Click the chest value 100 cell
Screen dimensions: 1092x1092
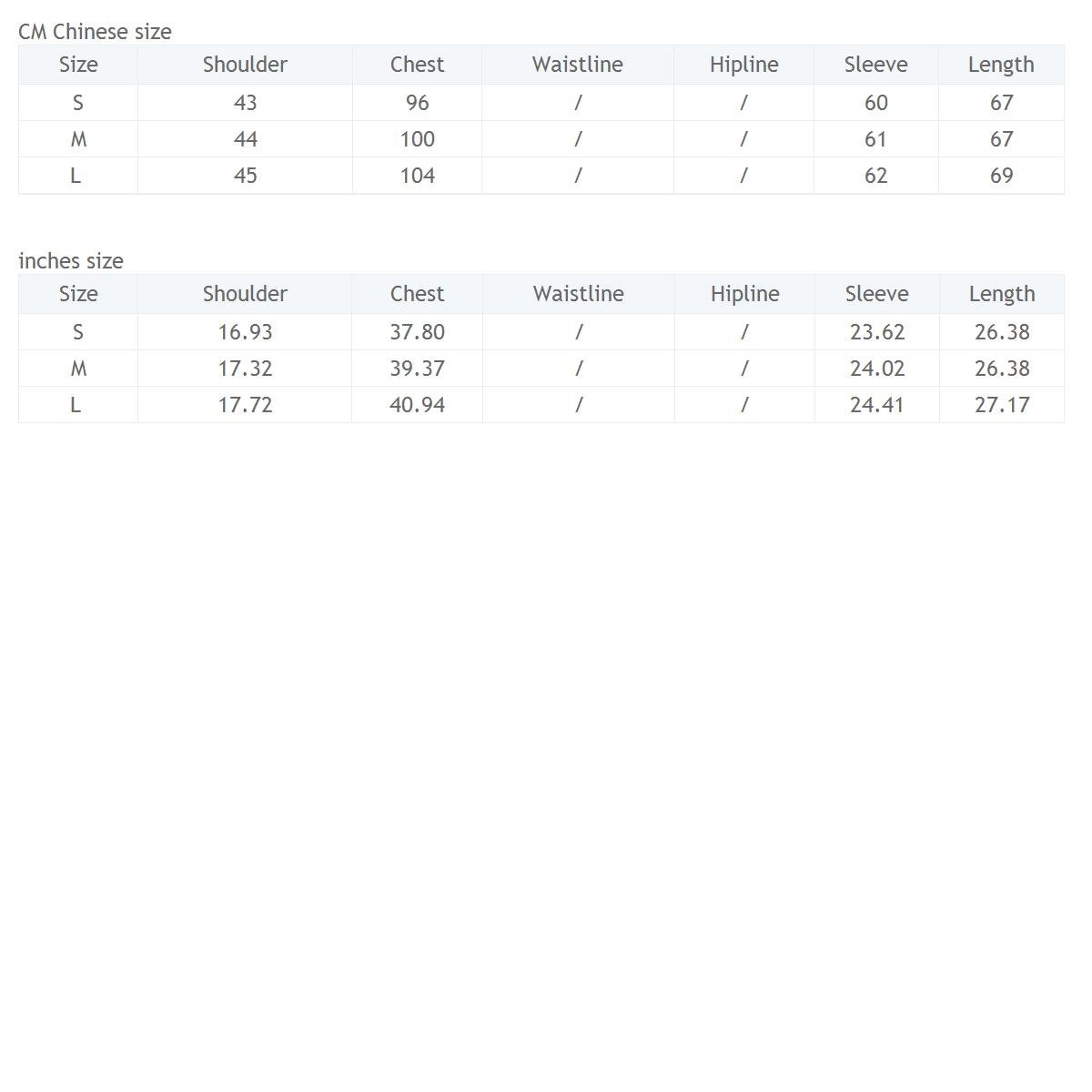coord(417,139)
